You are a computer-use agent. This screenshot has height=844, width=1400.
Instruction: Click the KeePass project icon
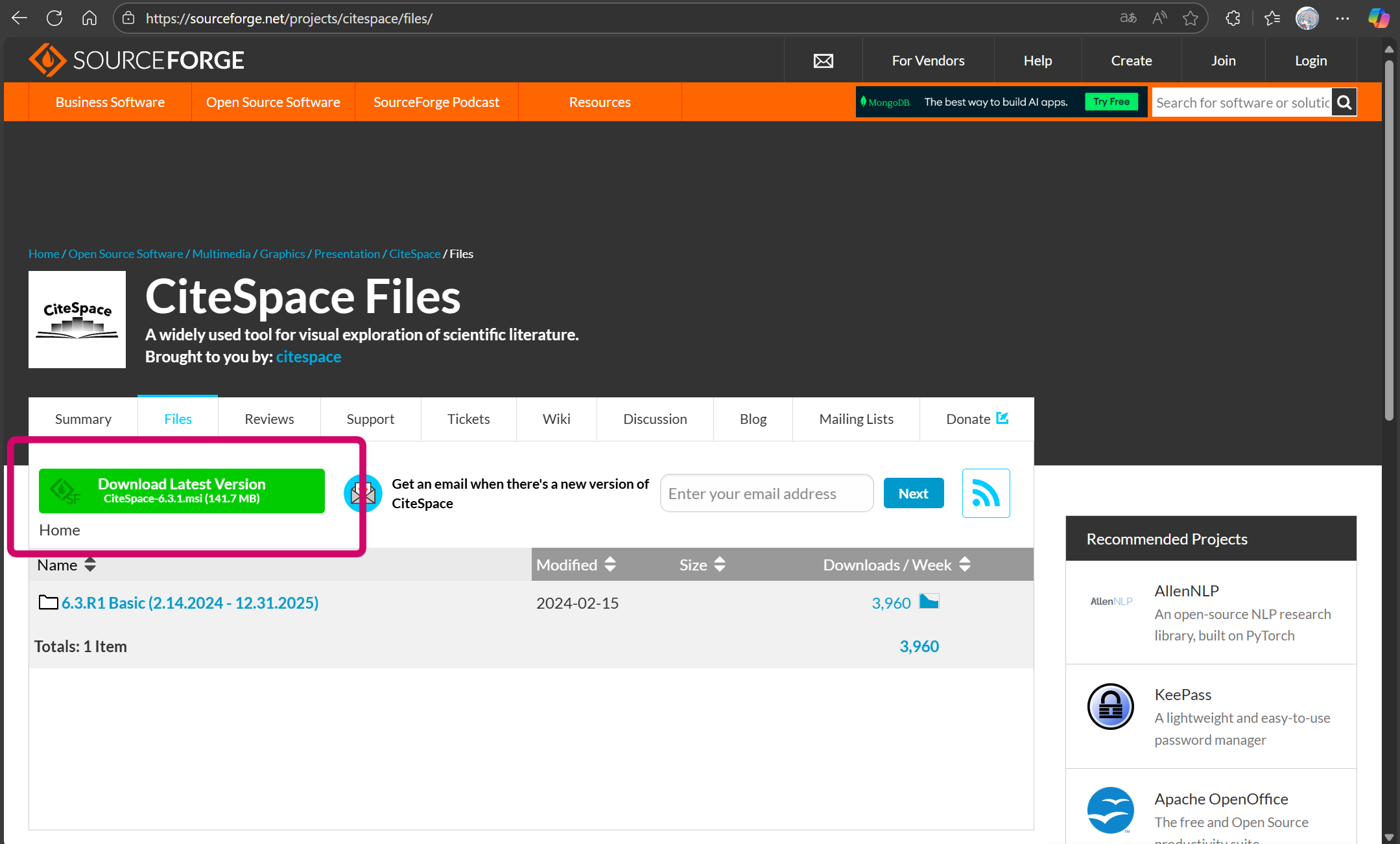(x=1110, y=707)
